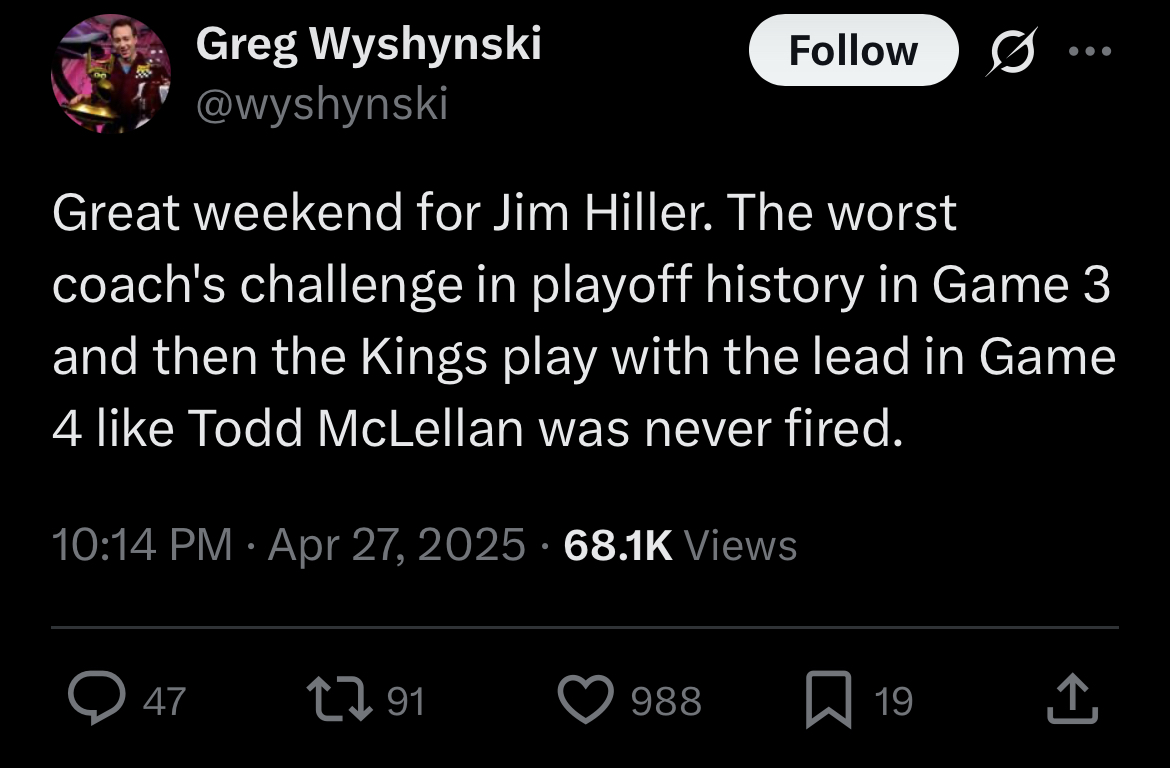Reply using the speech bubble icon
The image size is (1170, 768).
[x=97, y=697]
